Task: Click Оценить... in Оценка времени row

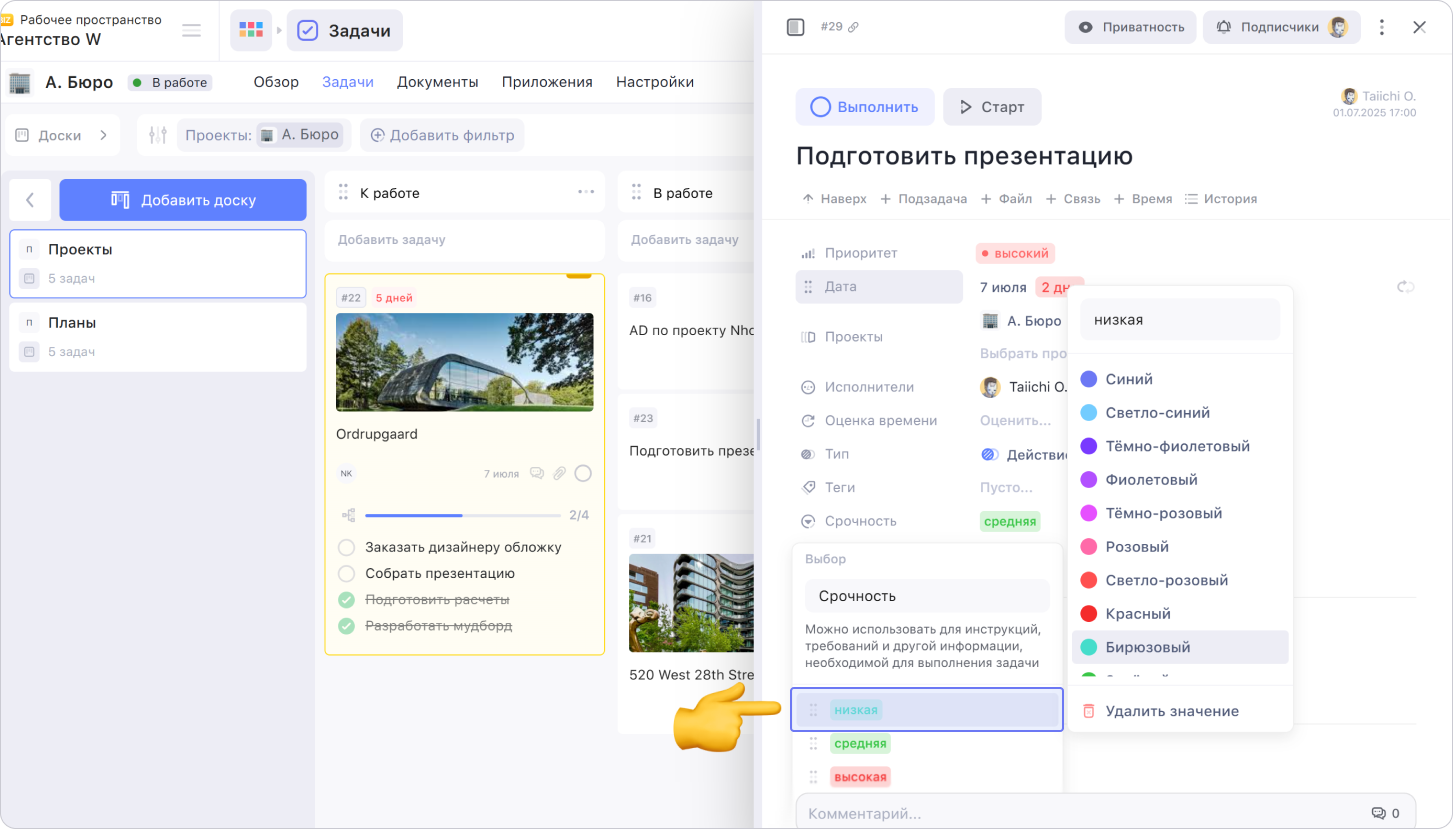Action: pyautogui.click(x=1015, y=421)
